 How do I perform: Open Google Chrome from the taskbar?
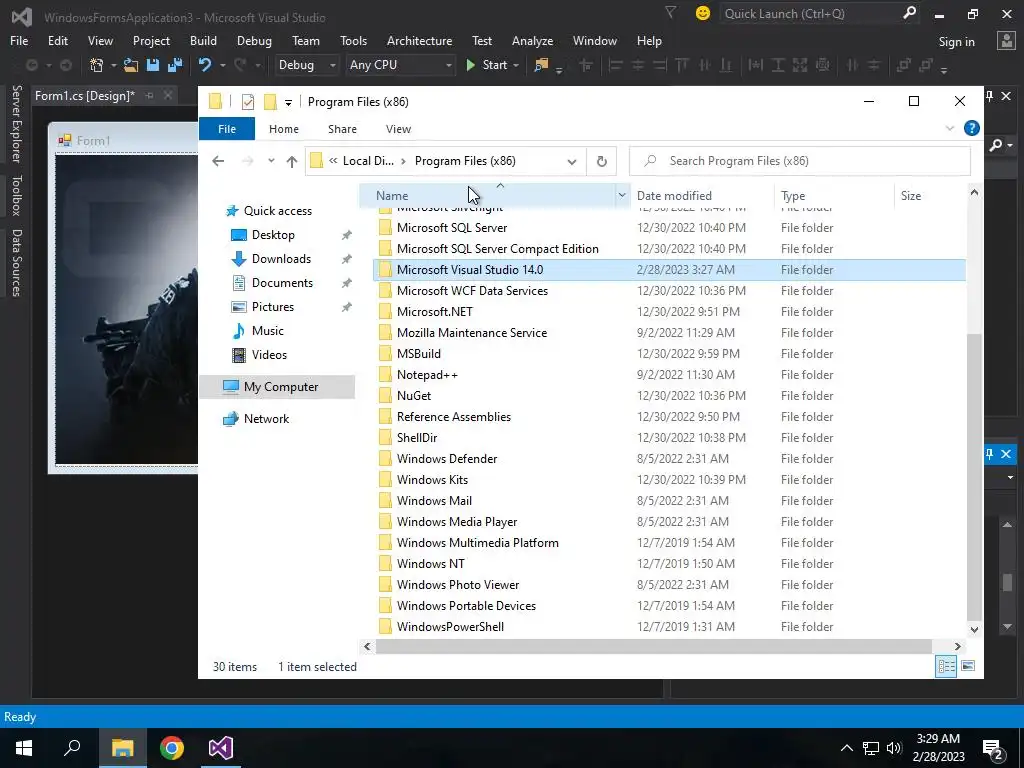pyautogui.click(x=172, y=748)
